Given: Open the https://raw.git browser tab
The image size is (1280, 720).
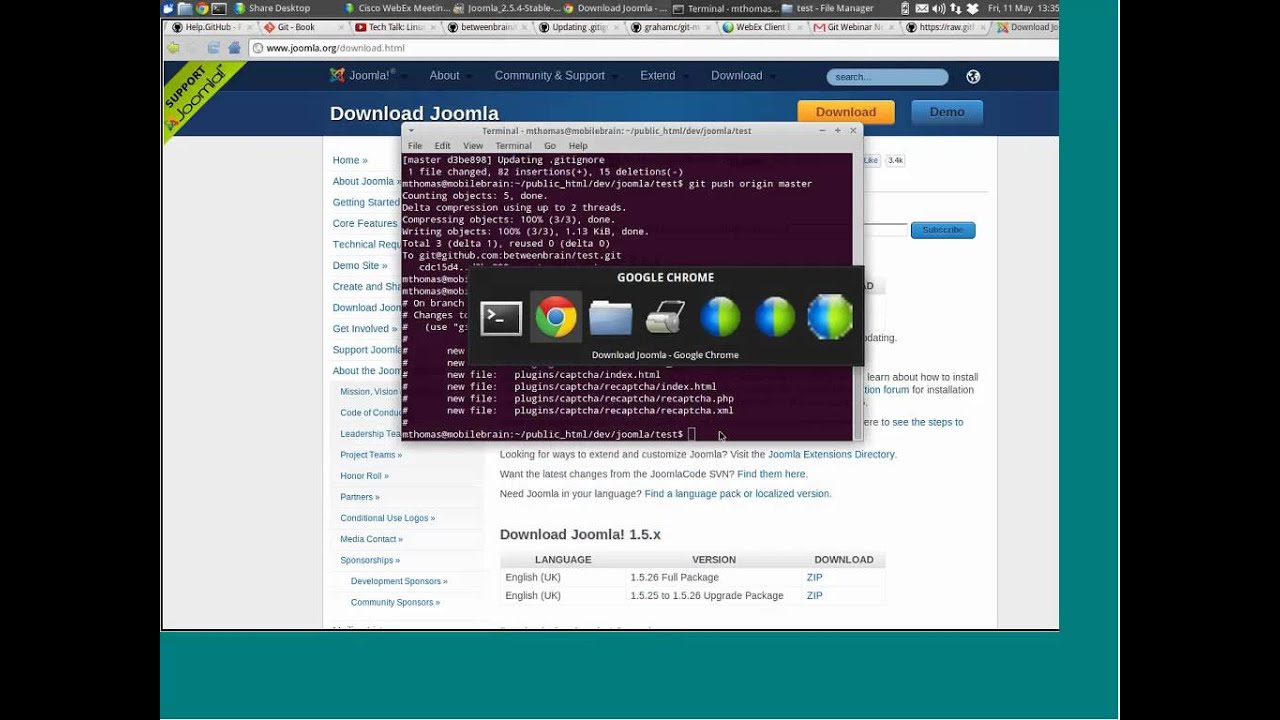Looking at the screenshot, I should coord(946,27).
